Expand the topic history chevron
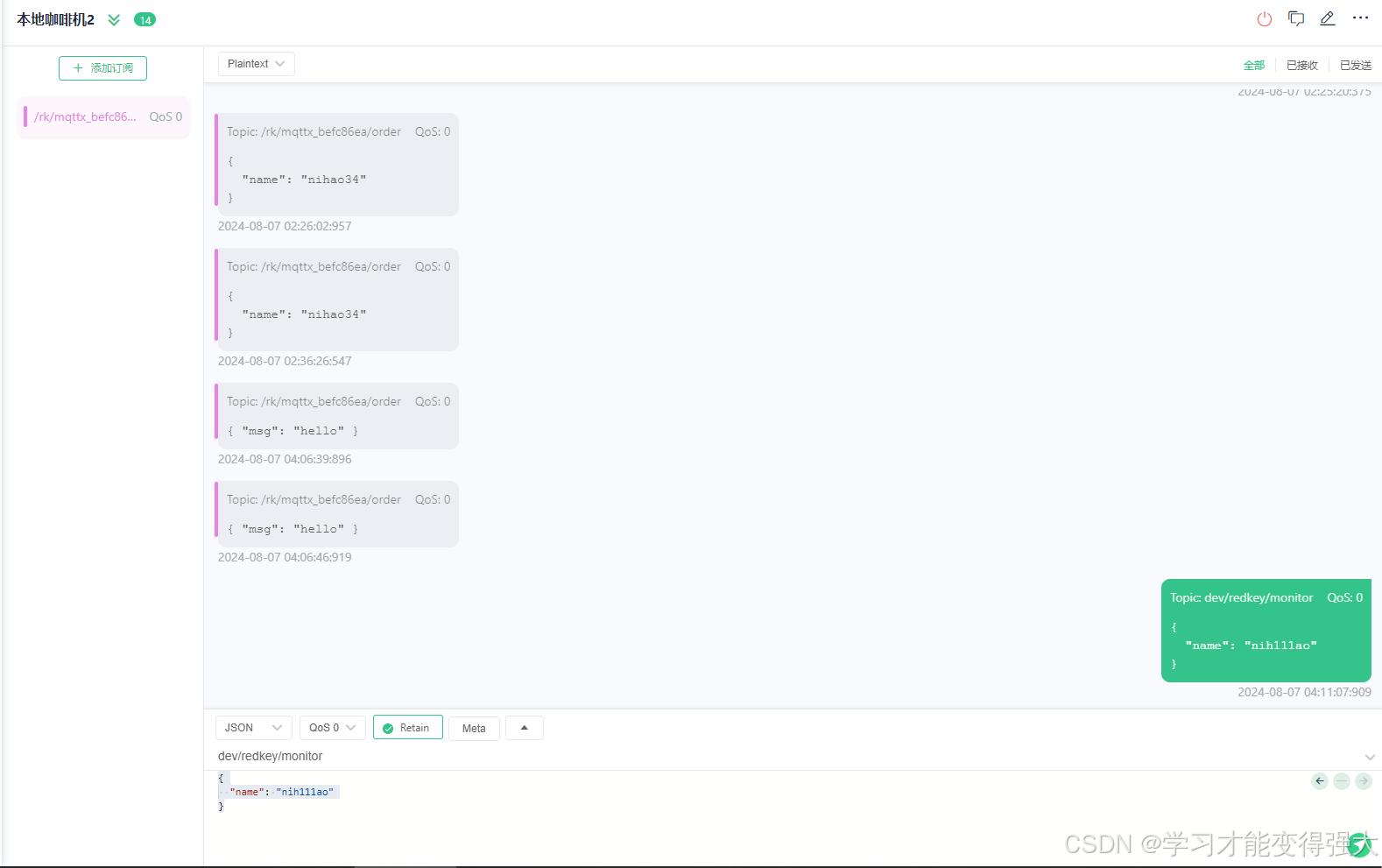The height and width of the screenshot is (868, 1382). [1370, 757]
